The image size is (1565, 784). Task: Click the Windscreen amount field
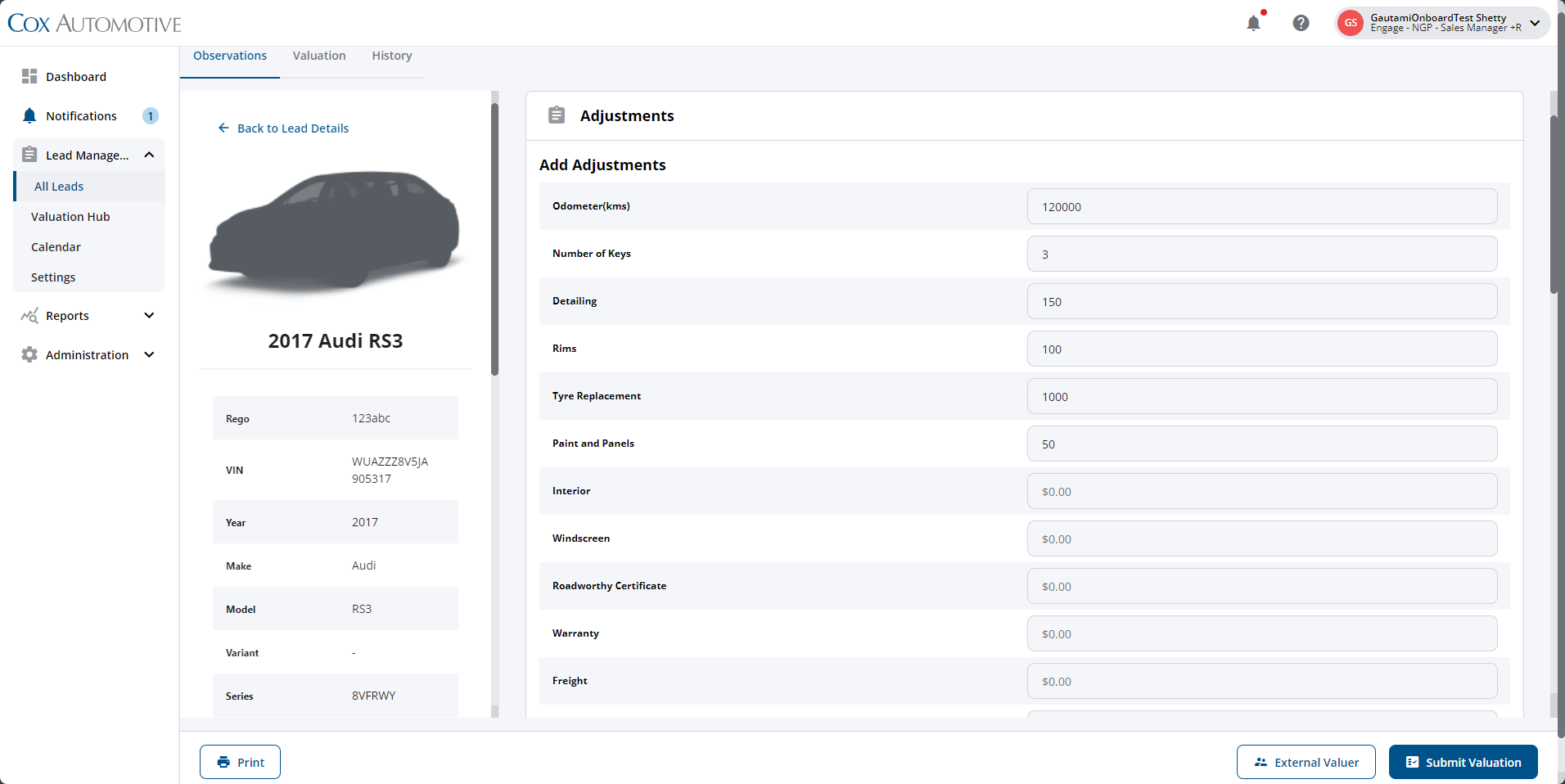coord(1262,538)
